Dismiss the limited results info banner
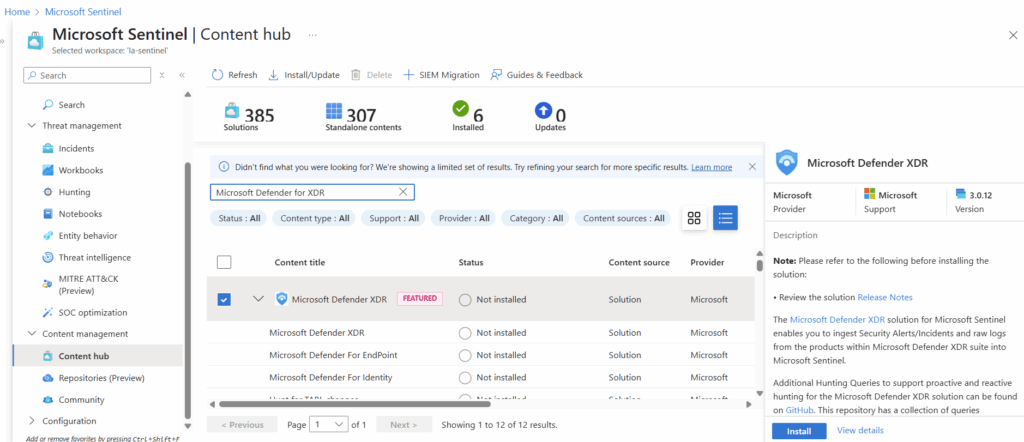Image resolution: width=1024 pixels, height=442 pixels. tap(752, 167)
